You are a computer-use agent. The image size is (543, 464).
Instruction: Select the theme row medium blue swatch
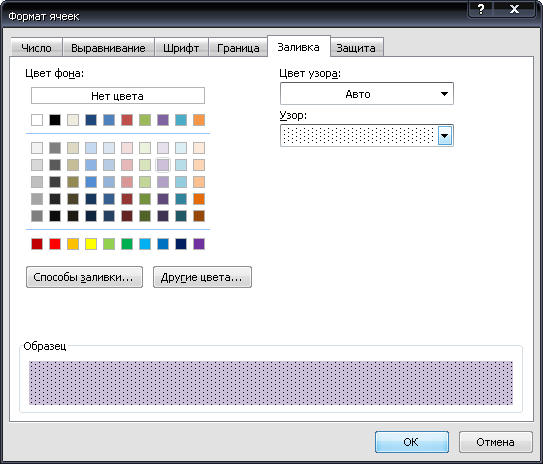109,120
